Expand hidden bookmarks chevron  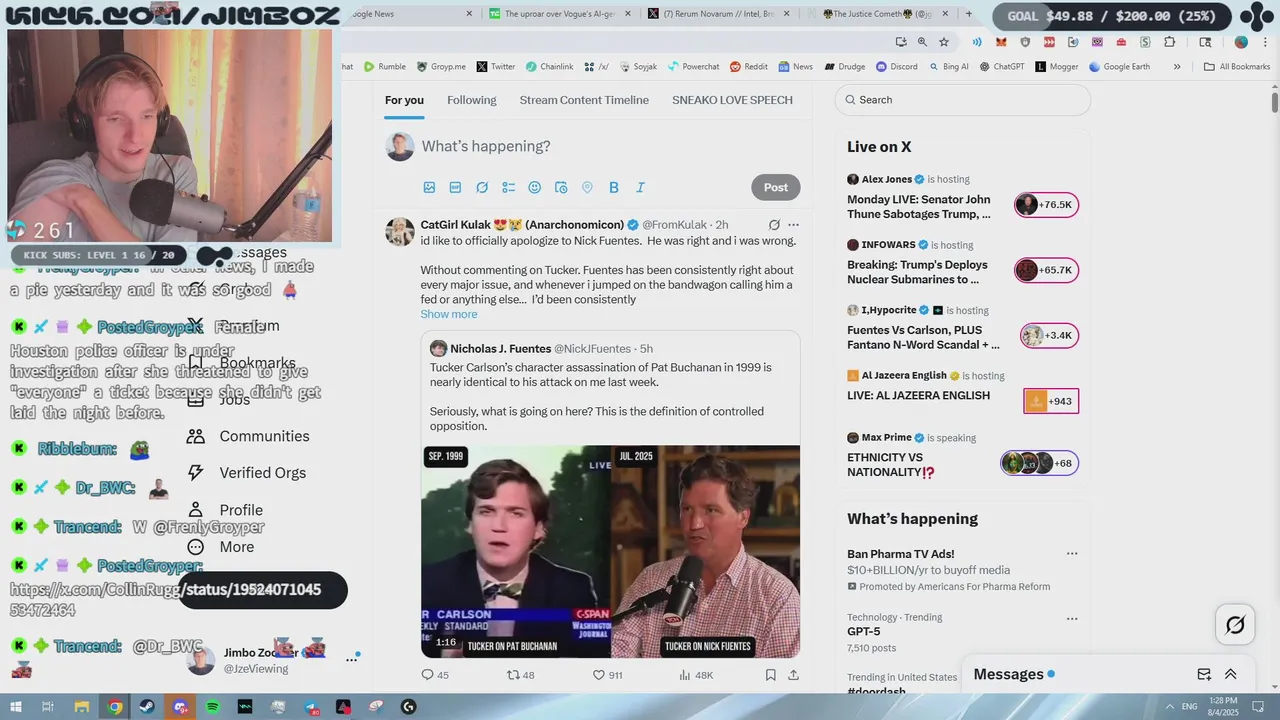(1177, 67)
